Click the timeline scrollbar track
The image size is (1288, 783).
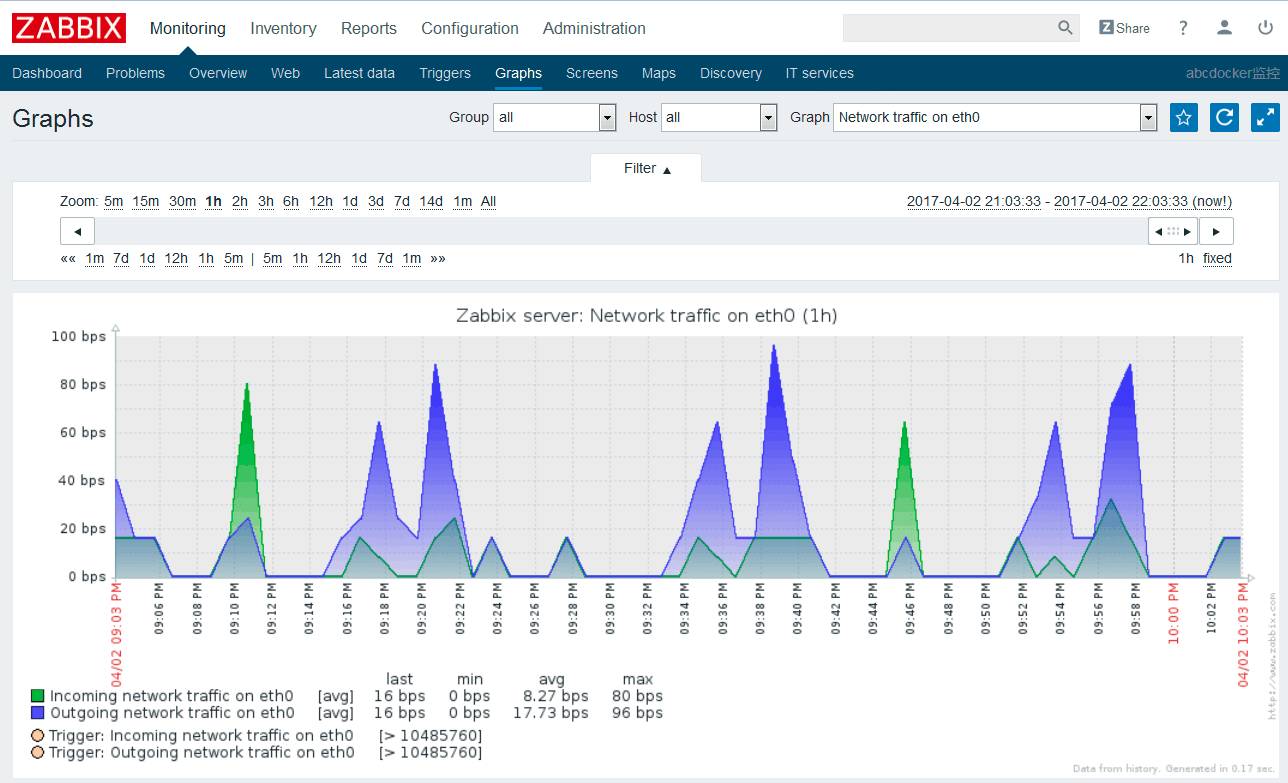[x=621, y=231]
